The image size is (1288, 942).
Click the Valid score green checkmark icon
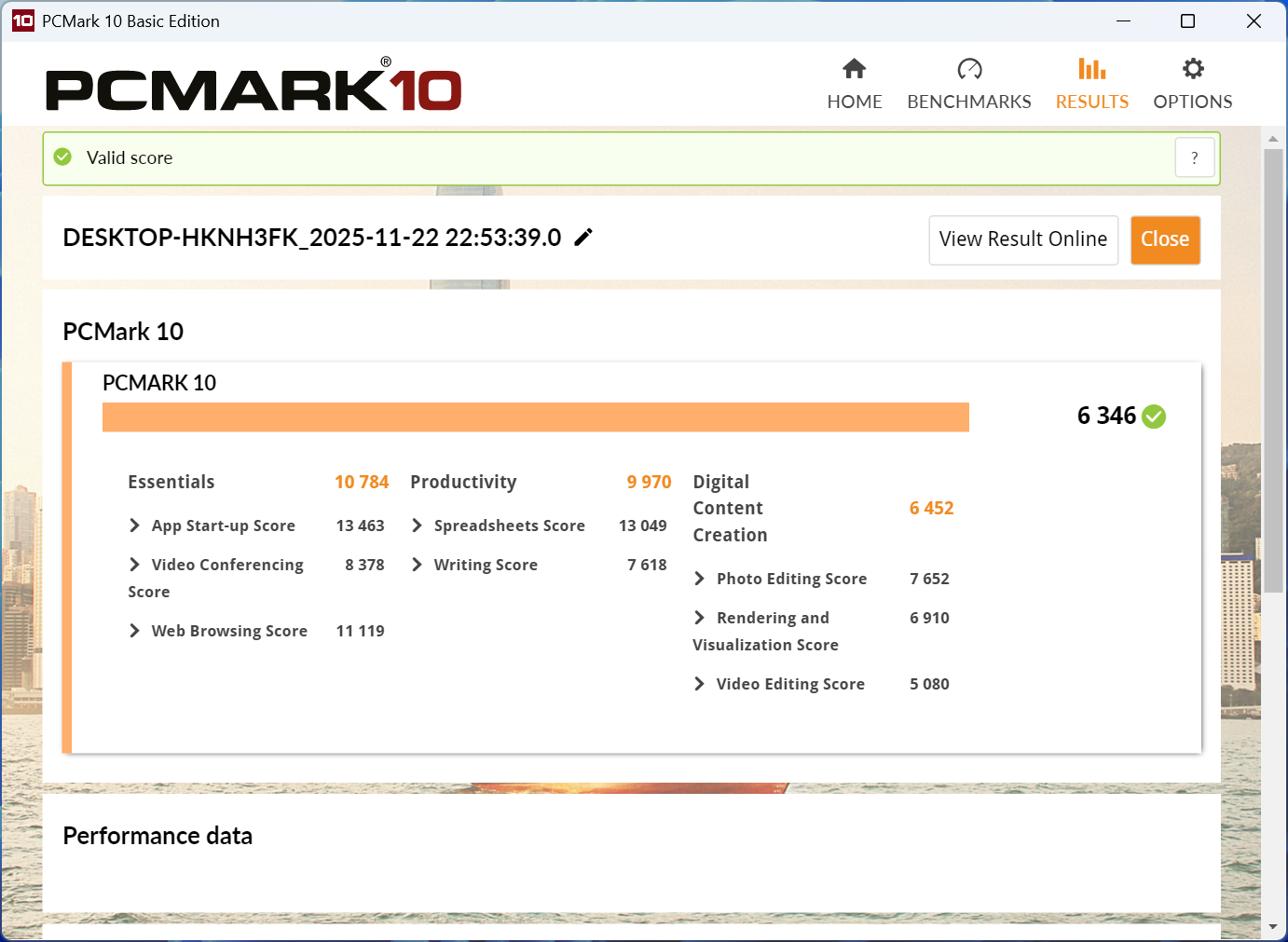click(62, 157)
